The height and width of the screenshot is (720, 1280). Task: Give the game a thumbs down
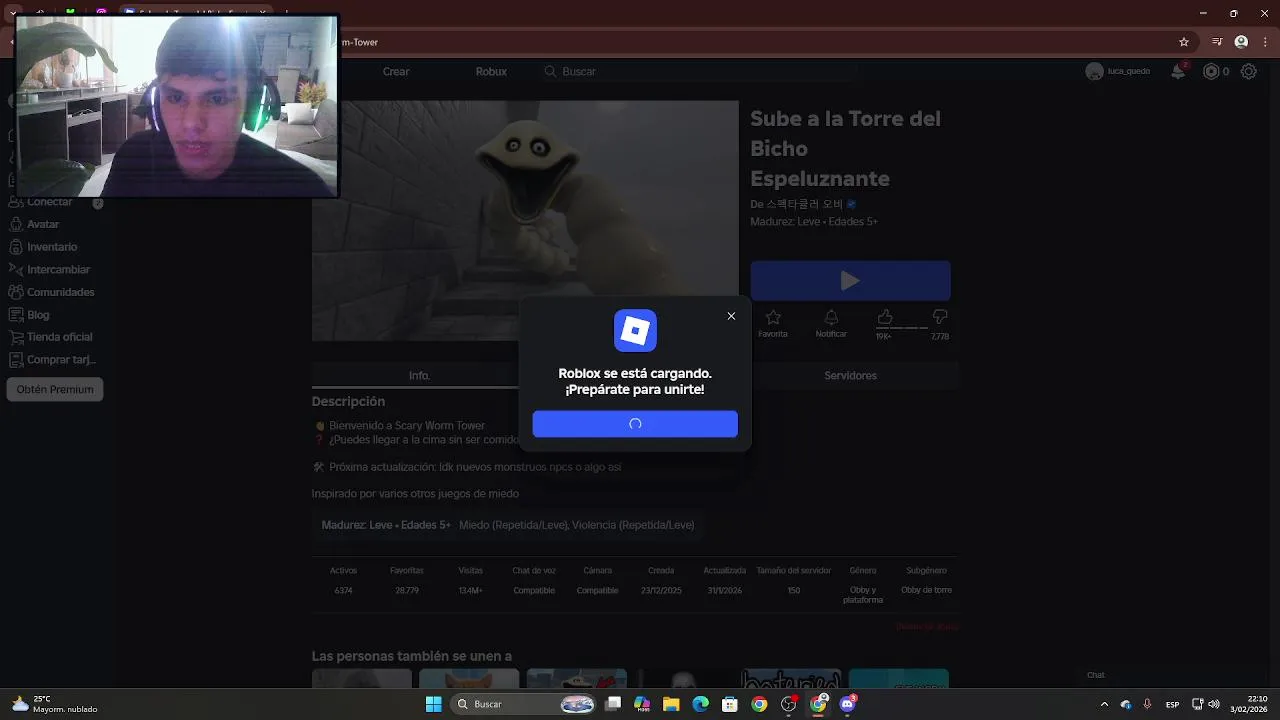[x=940, y=317]
